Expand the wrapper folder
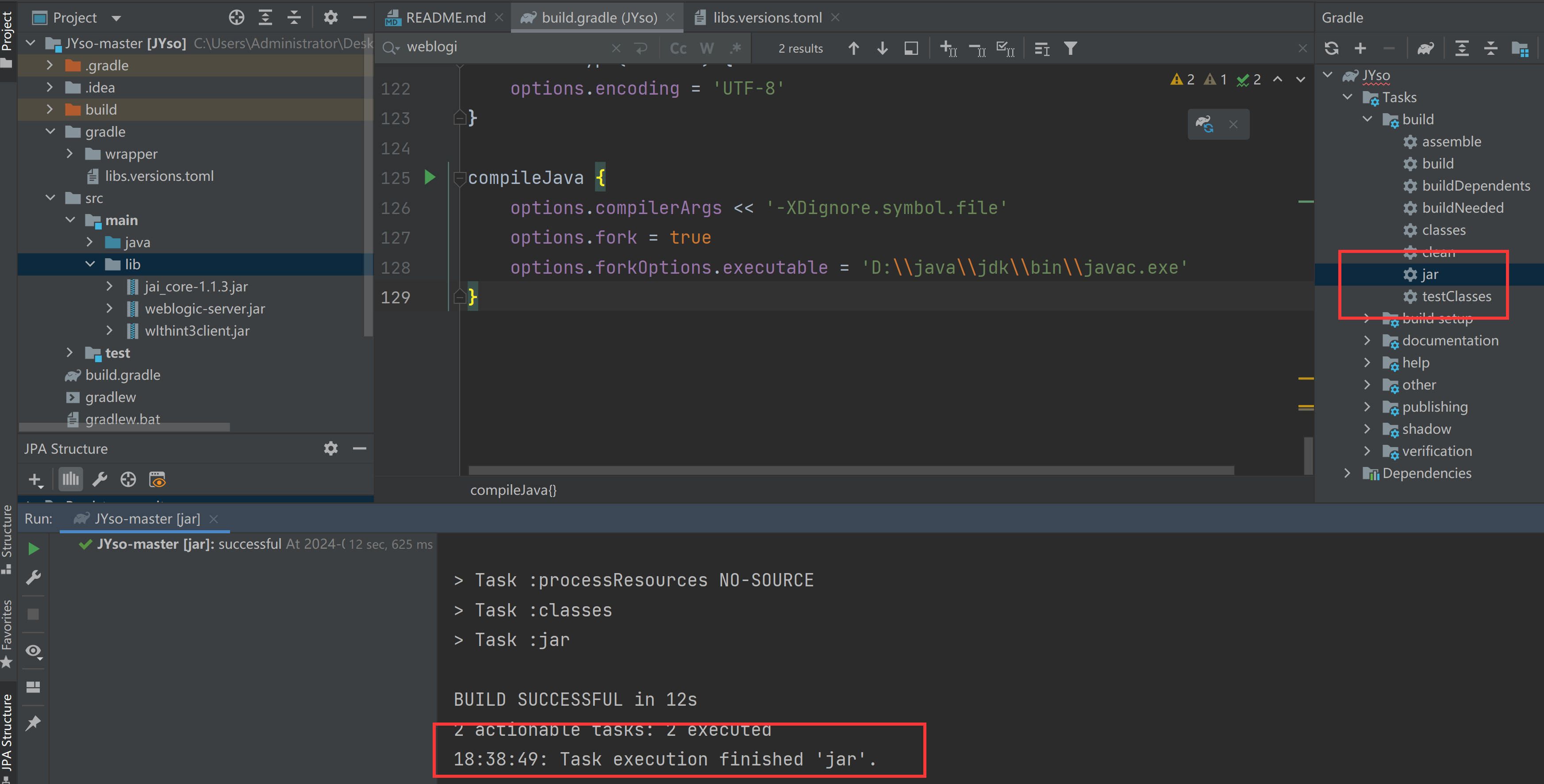1544x784 pixels. 69,154
